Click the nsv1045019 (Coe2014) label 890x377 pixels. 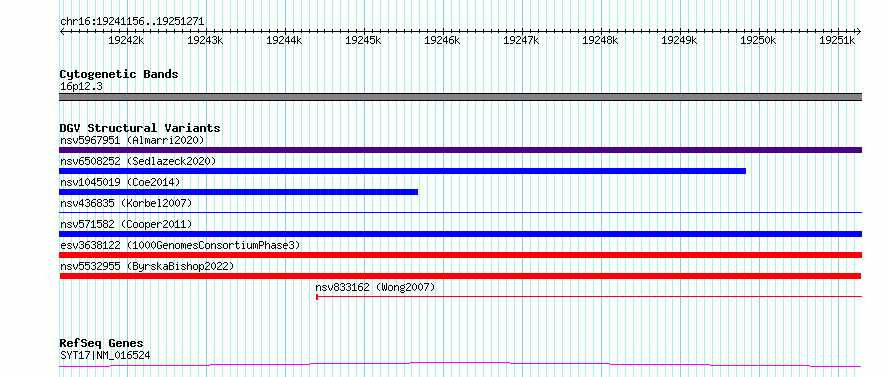(120, 182)
